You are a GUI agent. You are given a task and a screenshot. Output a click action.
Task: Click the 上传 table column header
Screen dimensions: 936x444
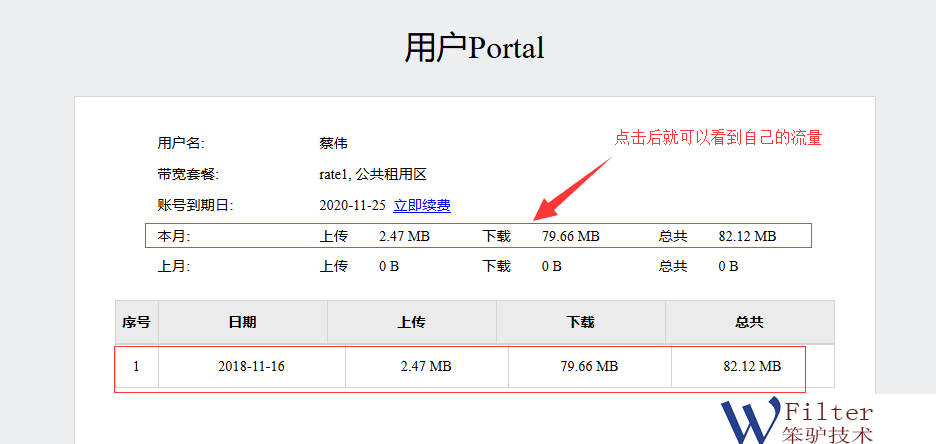point(411,322)
